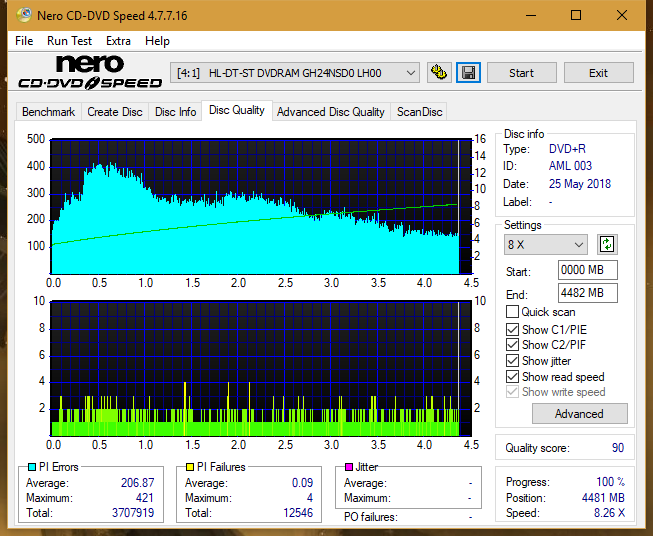
Task: Uncheck Show jitter option
Action: click(512, 360)
